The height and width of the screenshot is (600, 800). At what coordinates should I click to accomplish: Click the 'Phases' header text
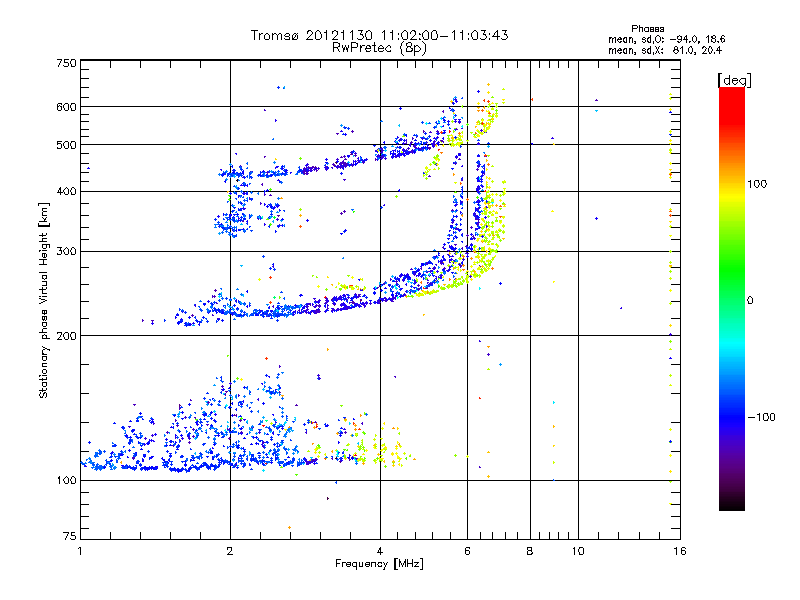pos(647,29)
